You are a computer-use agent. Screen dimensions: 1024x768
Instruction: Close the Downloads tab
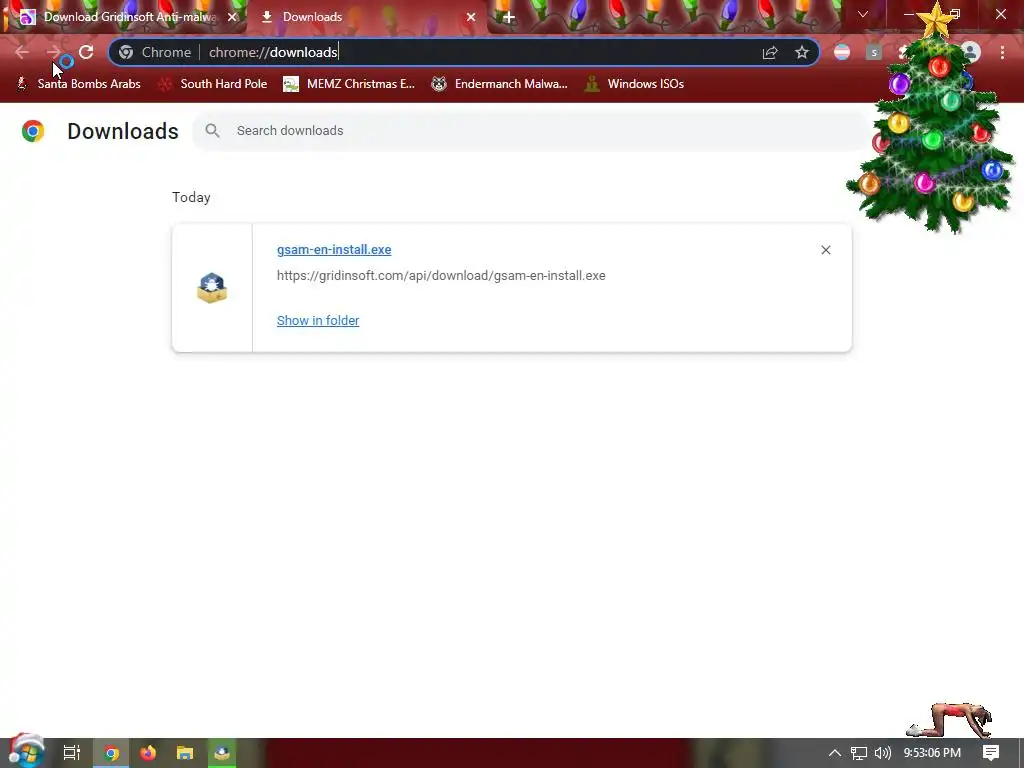471,18
